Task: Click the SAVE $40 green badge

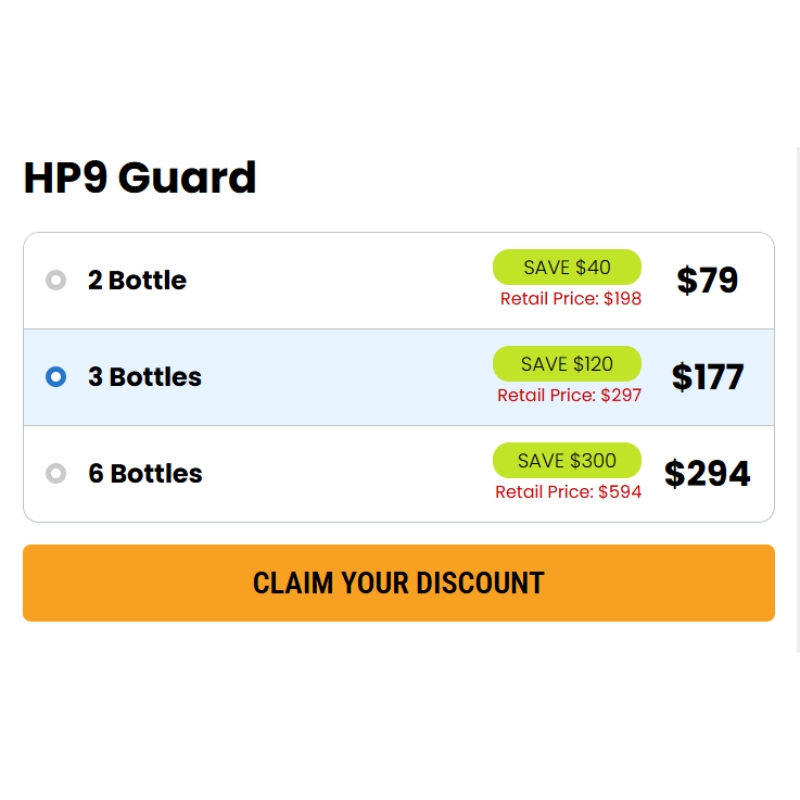Action: tap(567, 267)
